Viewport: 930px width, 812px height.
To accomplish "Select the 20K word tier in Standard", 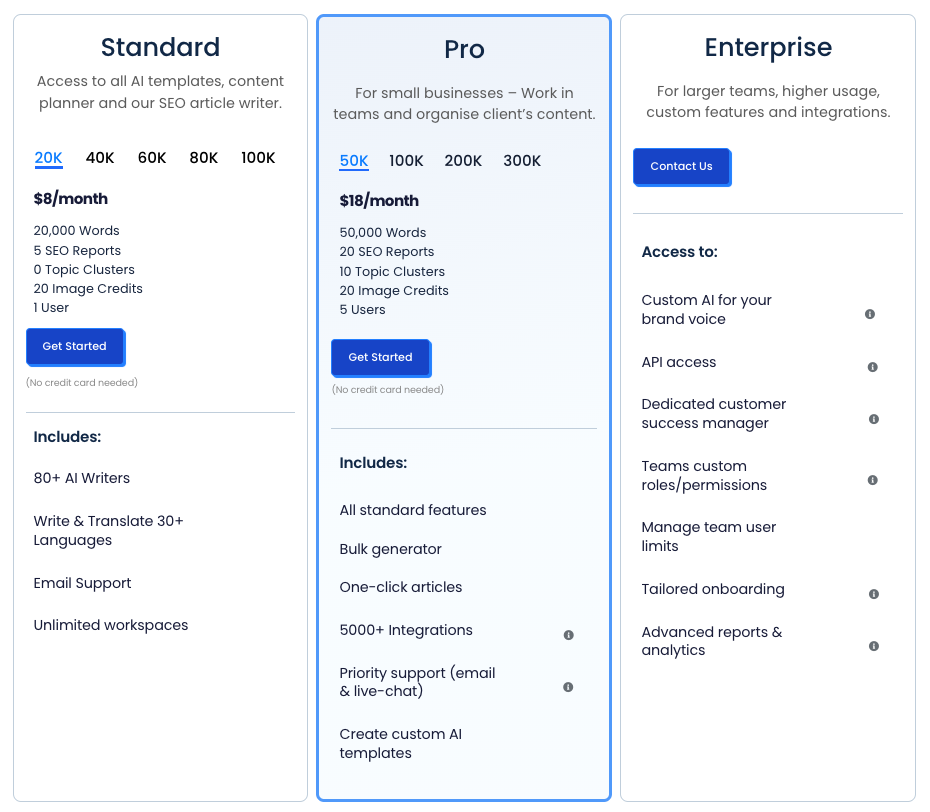I will click(x=48, y=158).
